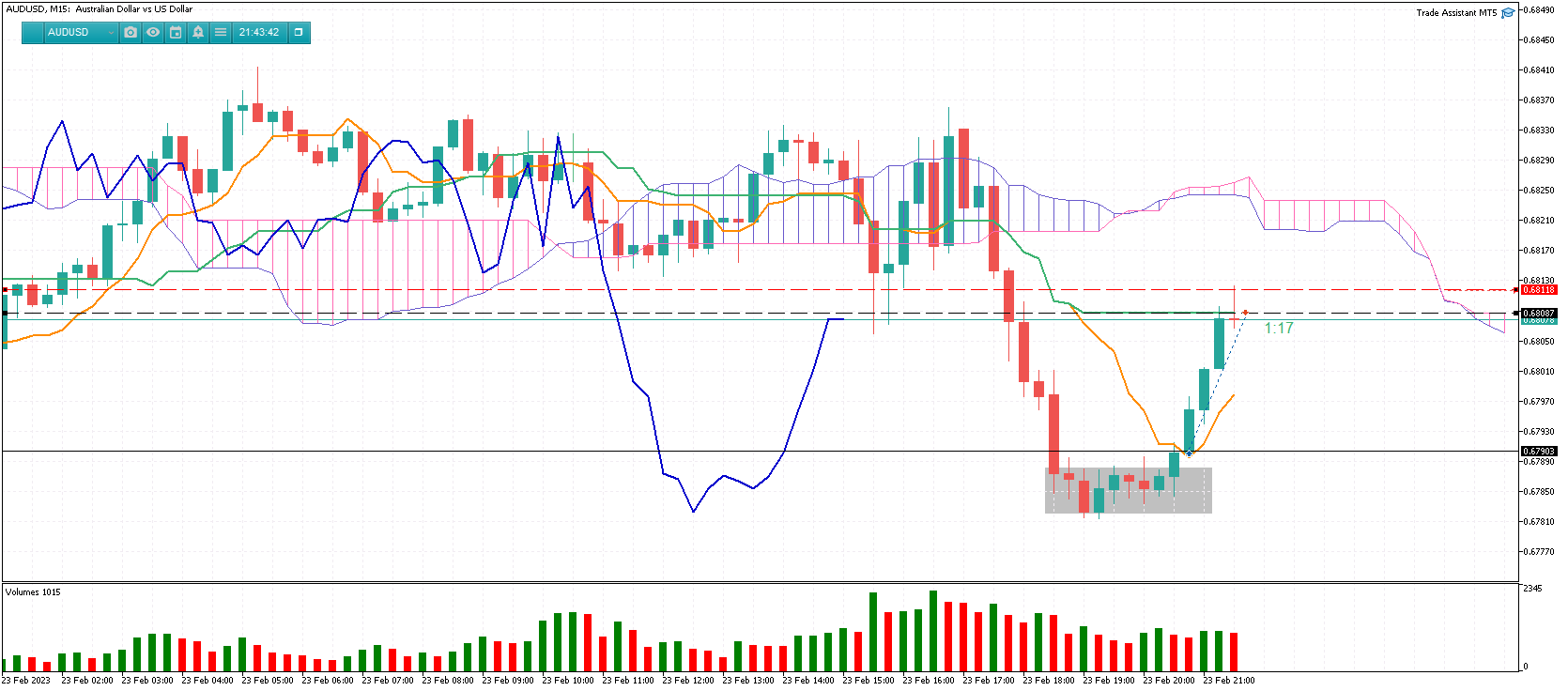Click the chart title AUDUSD, M15 text

(x=99, y=8)
